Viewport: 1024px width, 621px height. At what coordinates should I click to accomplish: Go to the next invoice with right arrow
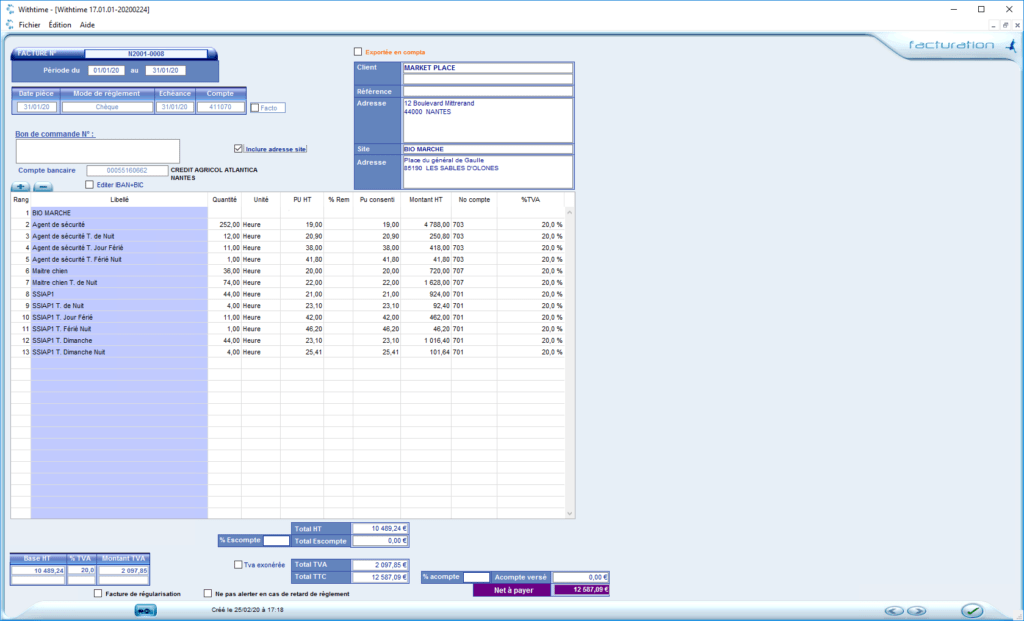(x=918, y=610)
